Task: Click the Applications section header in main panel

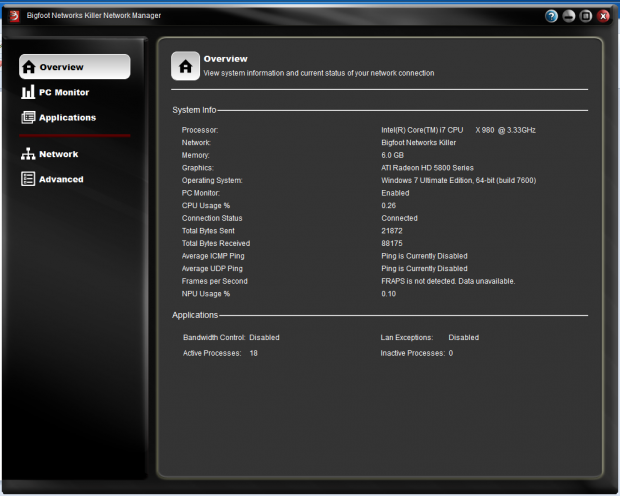Action: click(x=195, y=315)
